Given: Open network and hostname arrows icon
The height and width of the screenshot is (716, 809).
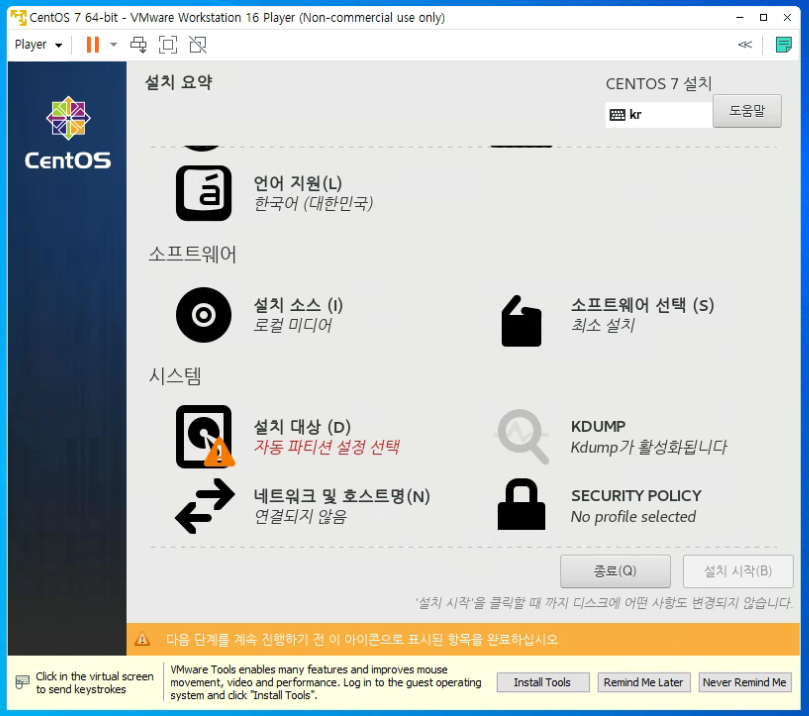Looking at the screenshot, I should pos(205,506).
